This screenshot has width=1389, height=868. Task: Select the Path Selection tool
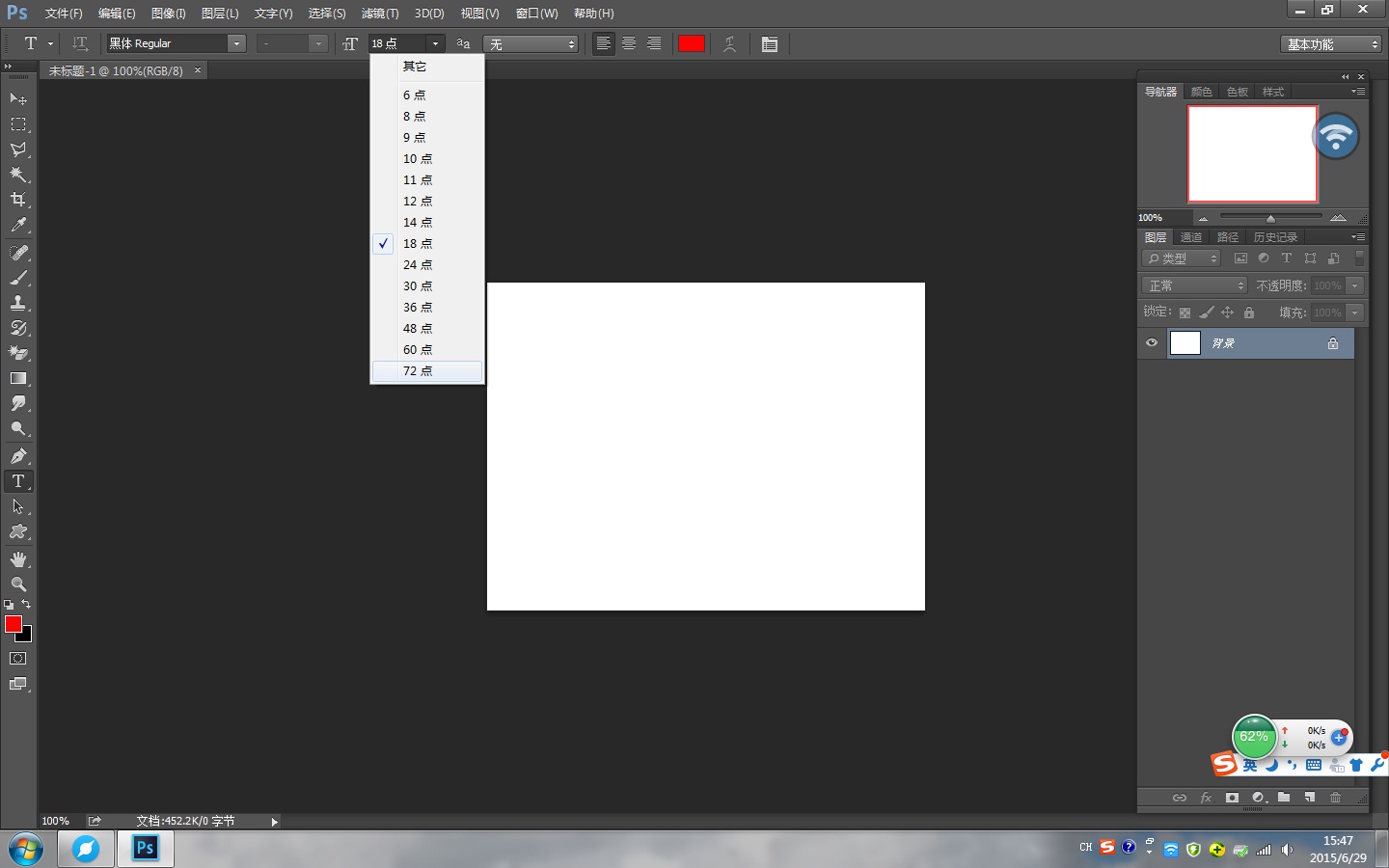[18, 506]
